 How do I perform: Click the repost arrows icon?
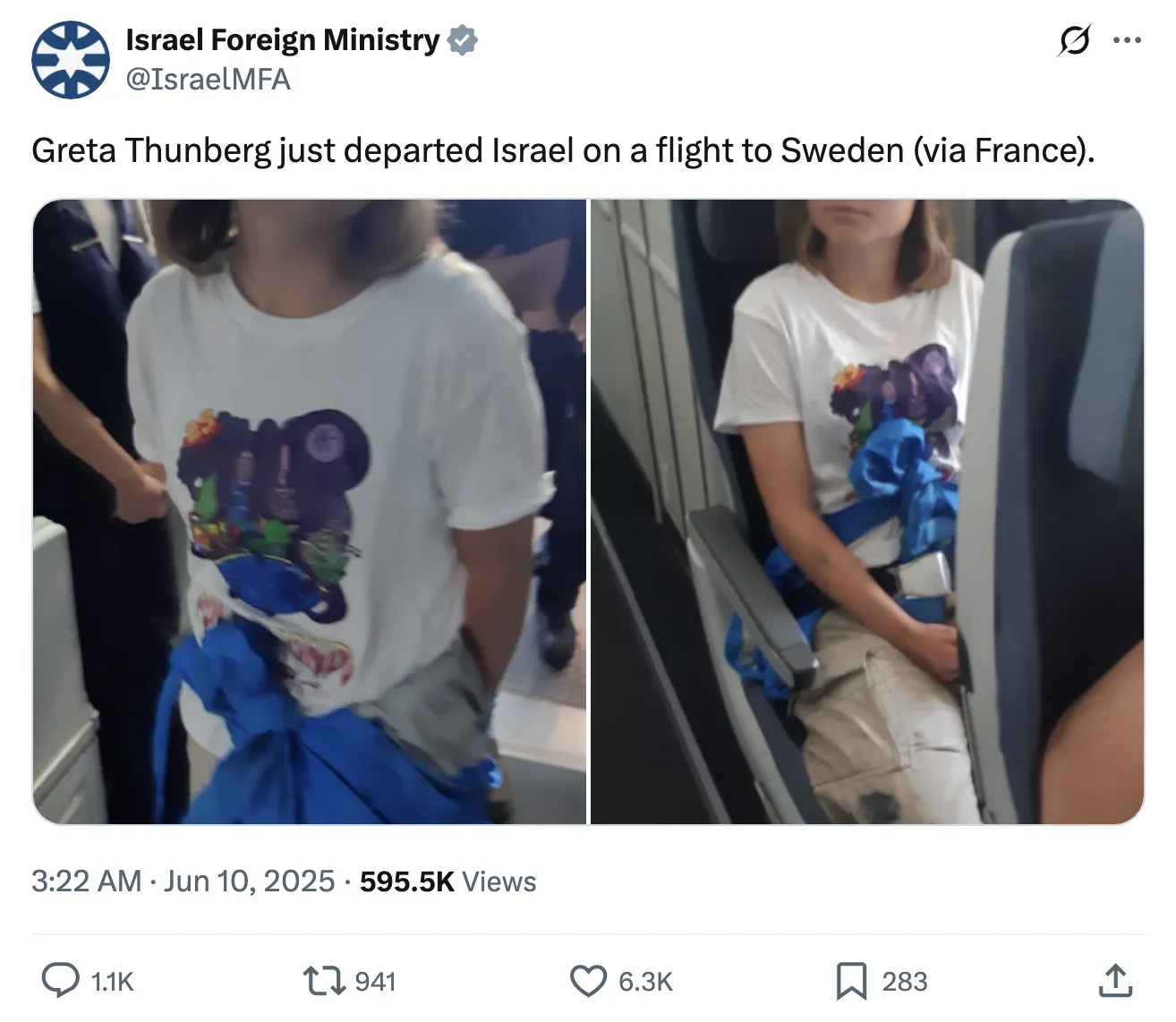(323, 981)
